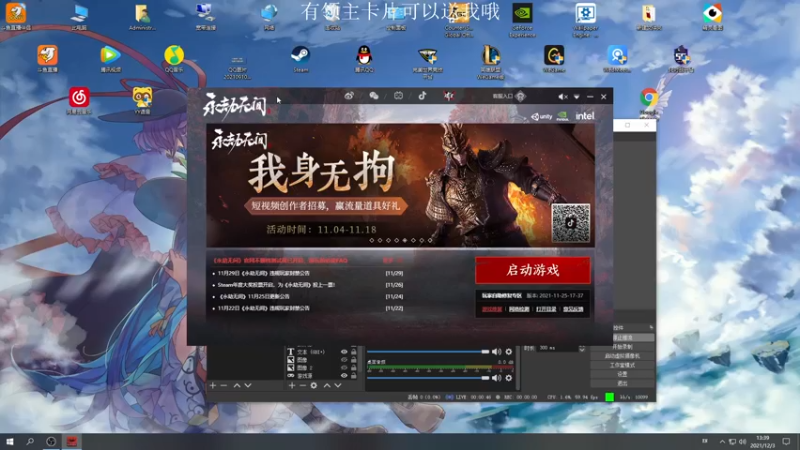The height and width of the screenshot is (450, 800).
Task: Add a scene with OBS scenes plus icon
Action: coord(213,385)
